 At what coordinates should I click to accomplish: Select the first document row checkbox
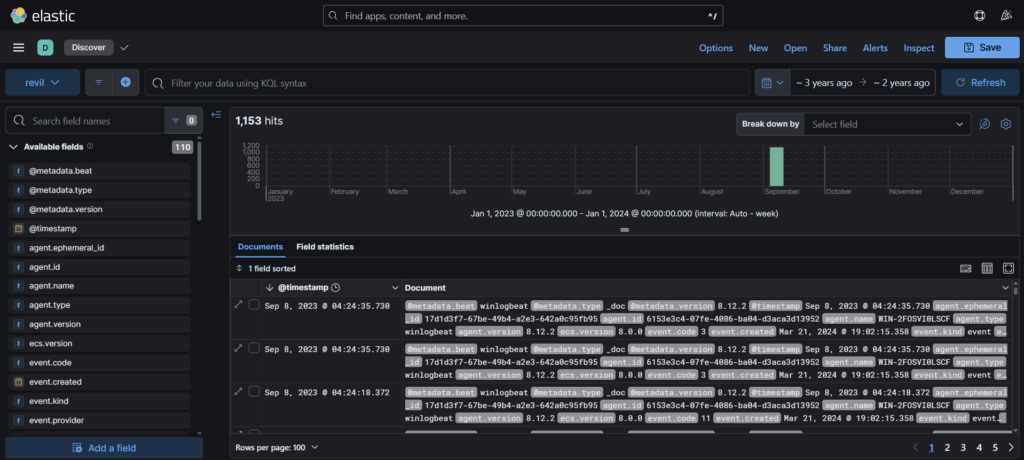[x=254, y=305]
